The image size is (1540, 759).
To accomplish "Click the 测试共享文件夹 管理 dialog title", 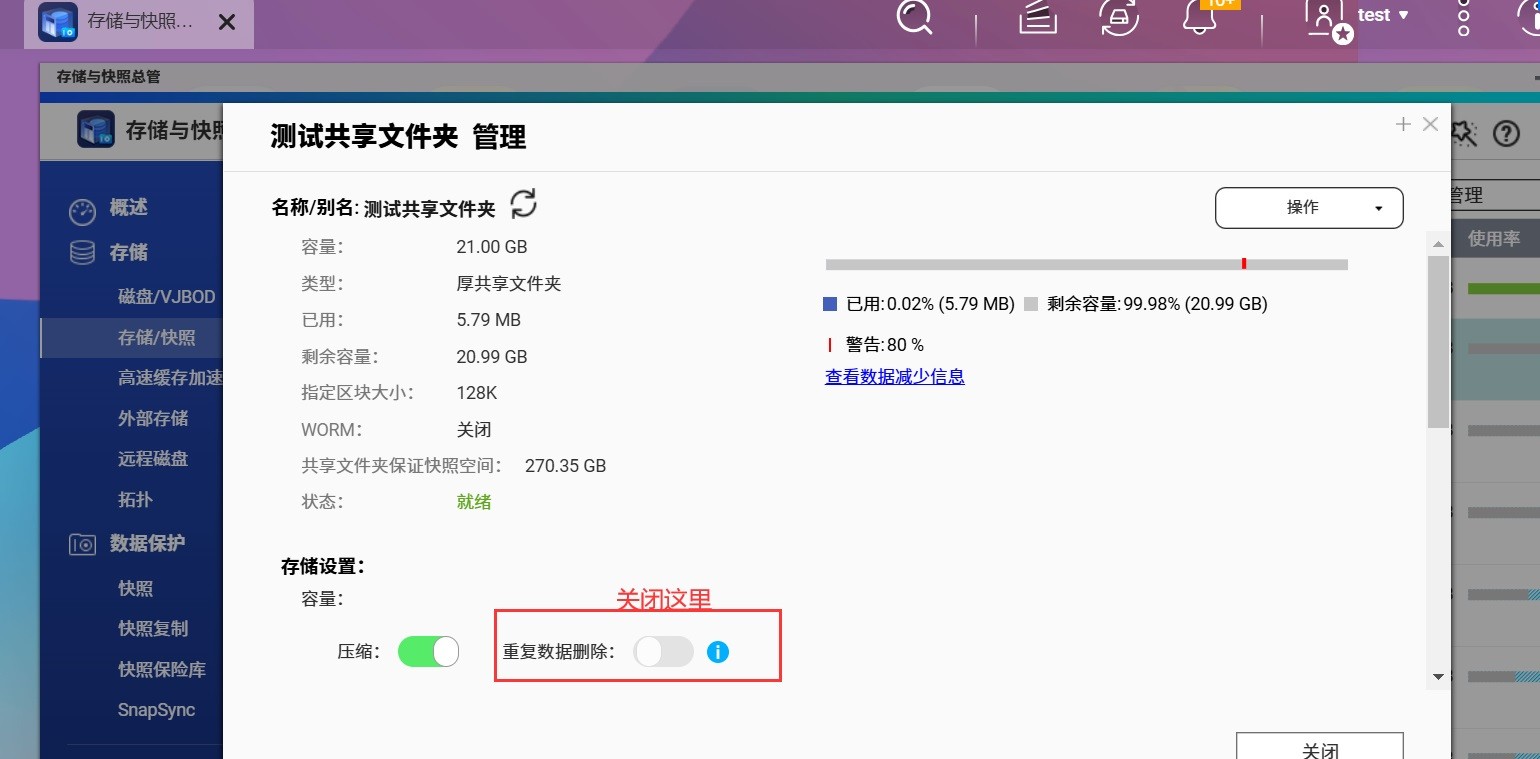I will [x=398, y=137].
